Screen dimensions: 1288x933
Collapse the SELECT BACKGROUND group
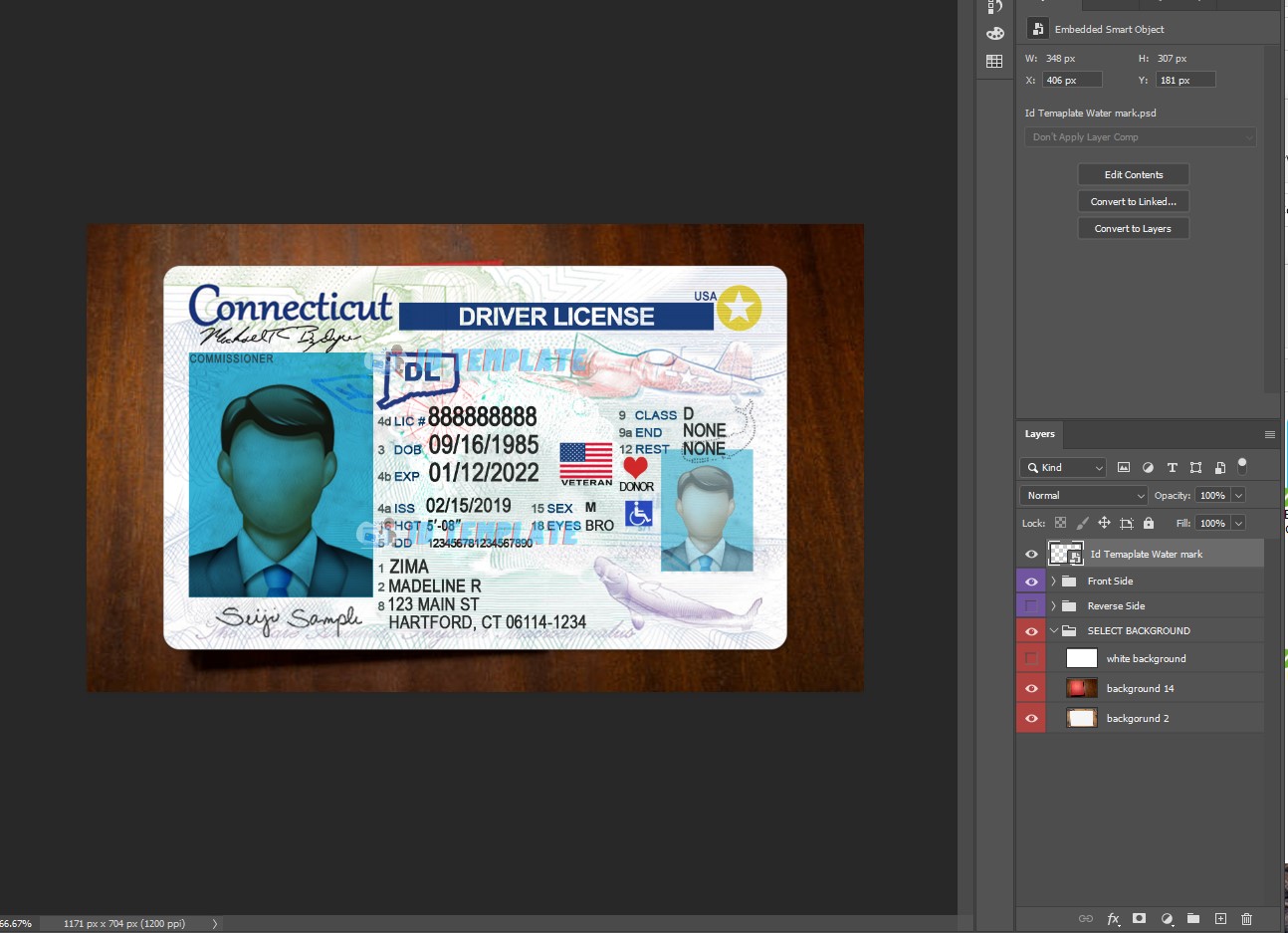[x=1053, y=630]
